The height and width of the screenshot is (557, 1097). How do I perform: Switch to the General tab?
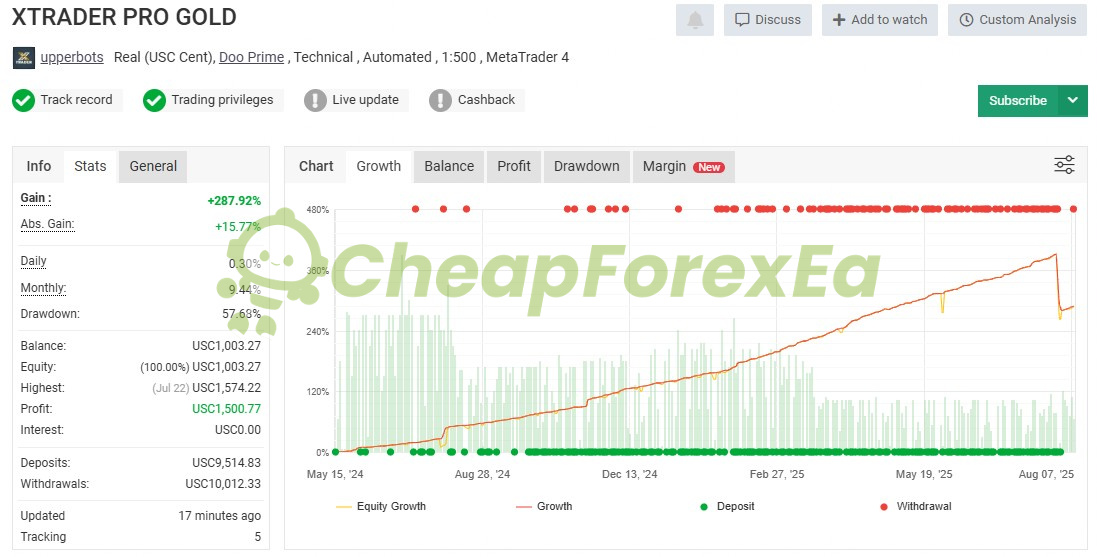pos(153,167)
